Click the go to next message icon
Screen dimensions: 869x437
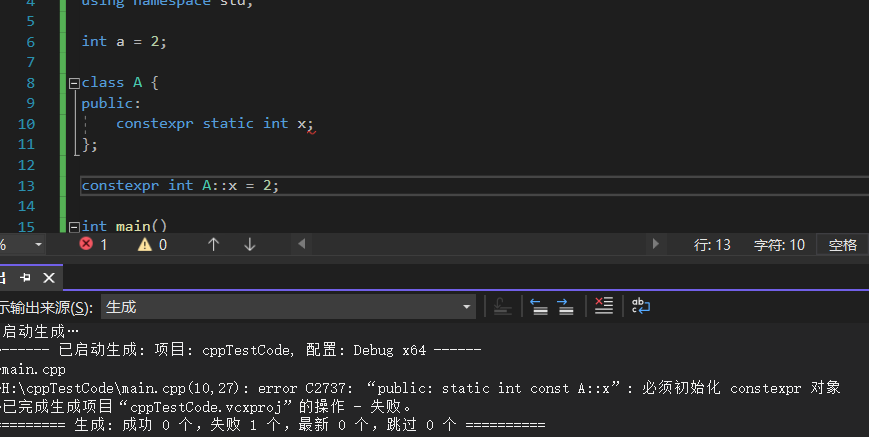pos(565,307)
